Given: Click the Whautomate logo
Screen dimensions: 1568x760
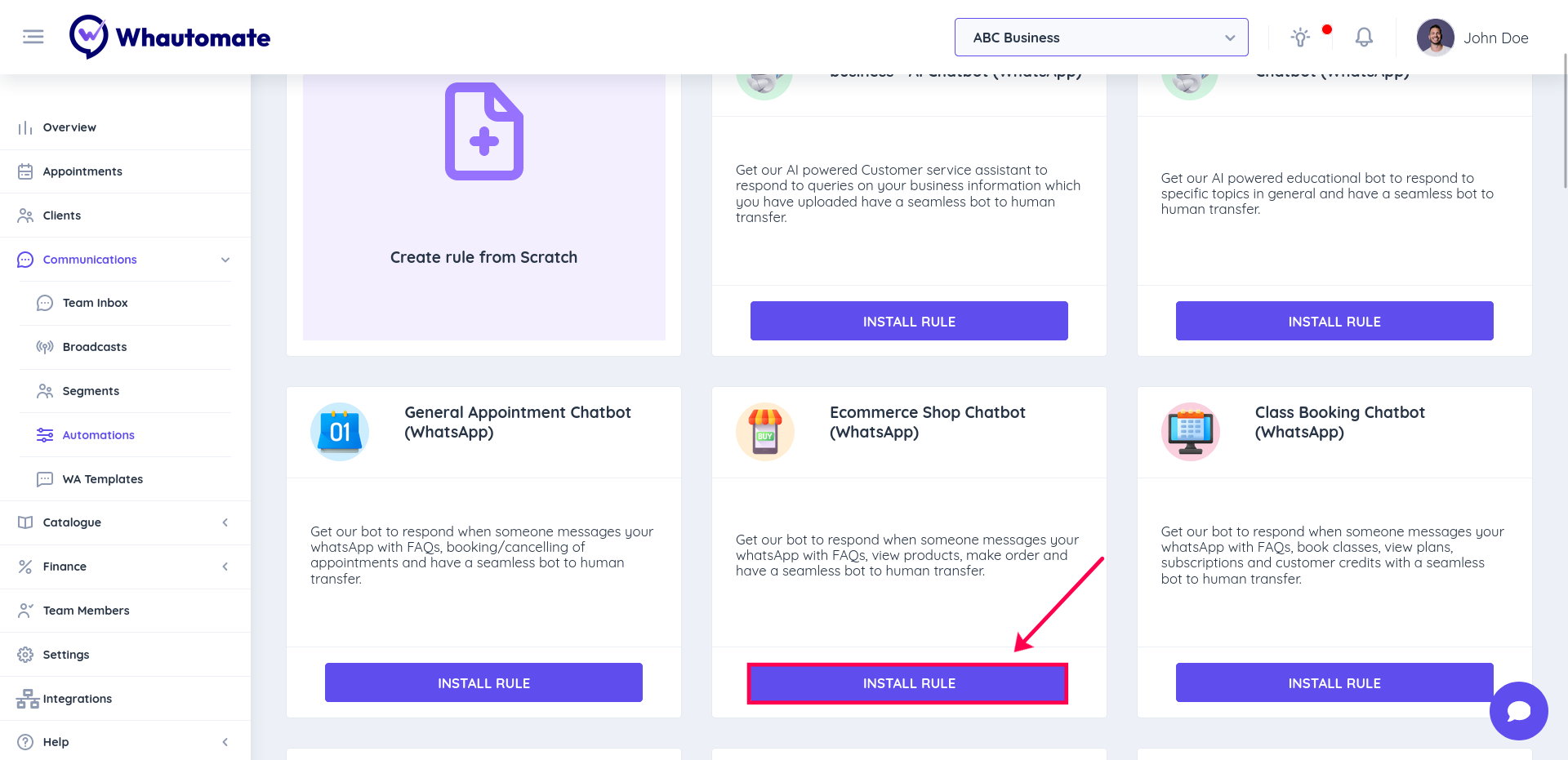Looking at the screenshot, I should click(170, 38).
